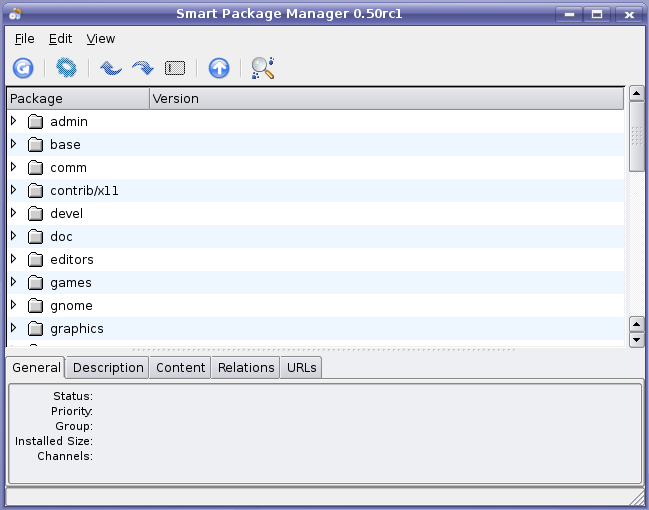
Task: Maximize the Smart Package Manager window
Action: (597, 14)
